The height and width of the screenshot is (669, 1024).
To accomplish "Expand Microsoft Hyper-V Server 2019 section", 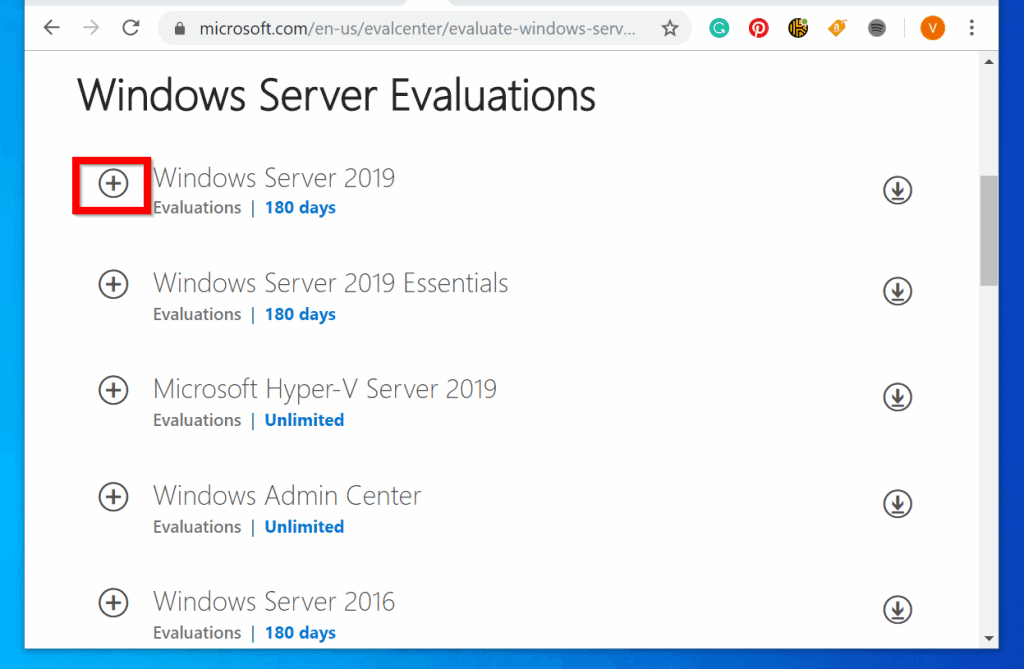I will click(113, 390).
